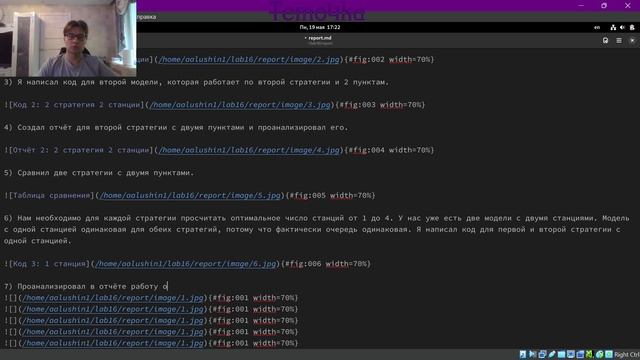640x360 pixels.
Task: Click the '{#fig:002 width=70%}' attribute text
Action: point(389,60)
